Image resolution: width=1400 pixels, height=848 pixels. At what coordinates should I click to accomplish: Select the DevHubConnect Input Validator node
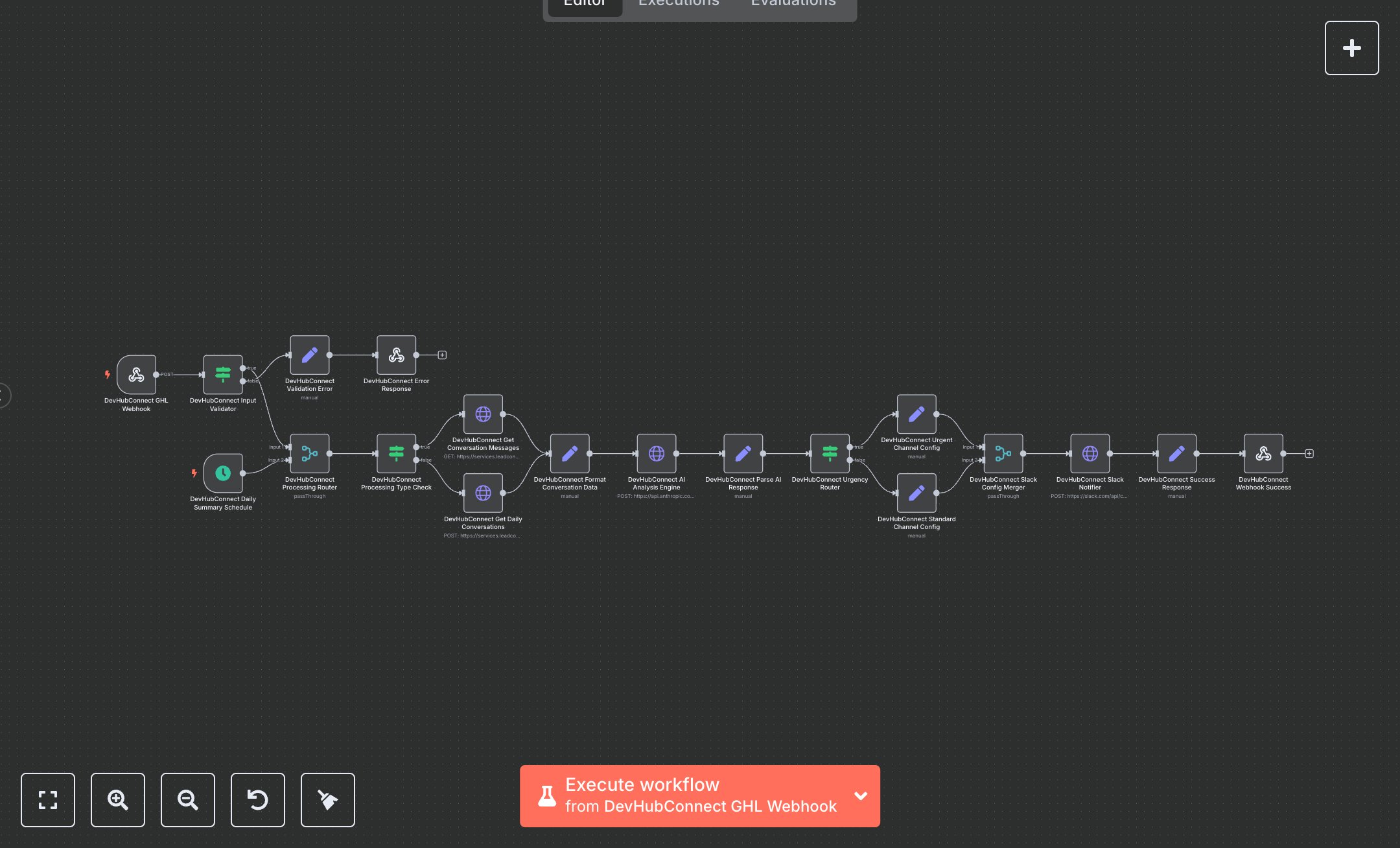[x=223, y=375]
